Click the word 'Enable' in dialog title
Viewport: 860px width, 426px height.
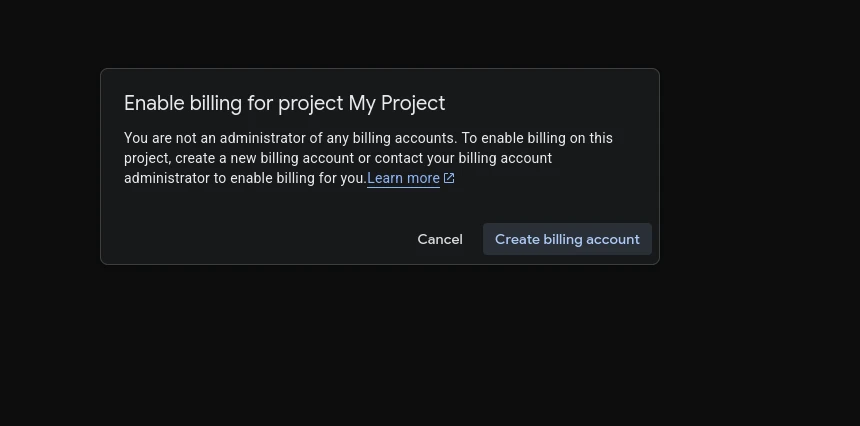point(154,103)
